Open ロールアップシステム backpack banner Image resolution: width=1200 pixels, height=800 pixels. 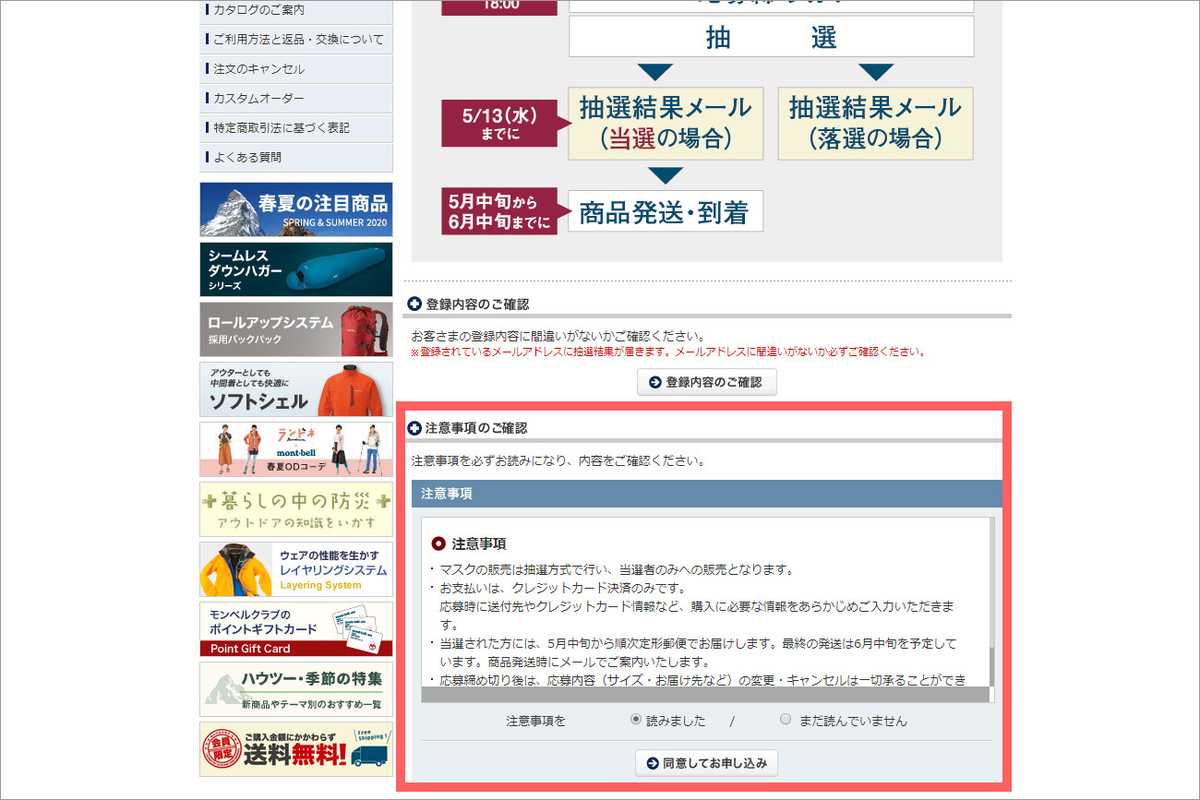(296, 329)
